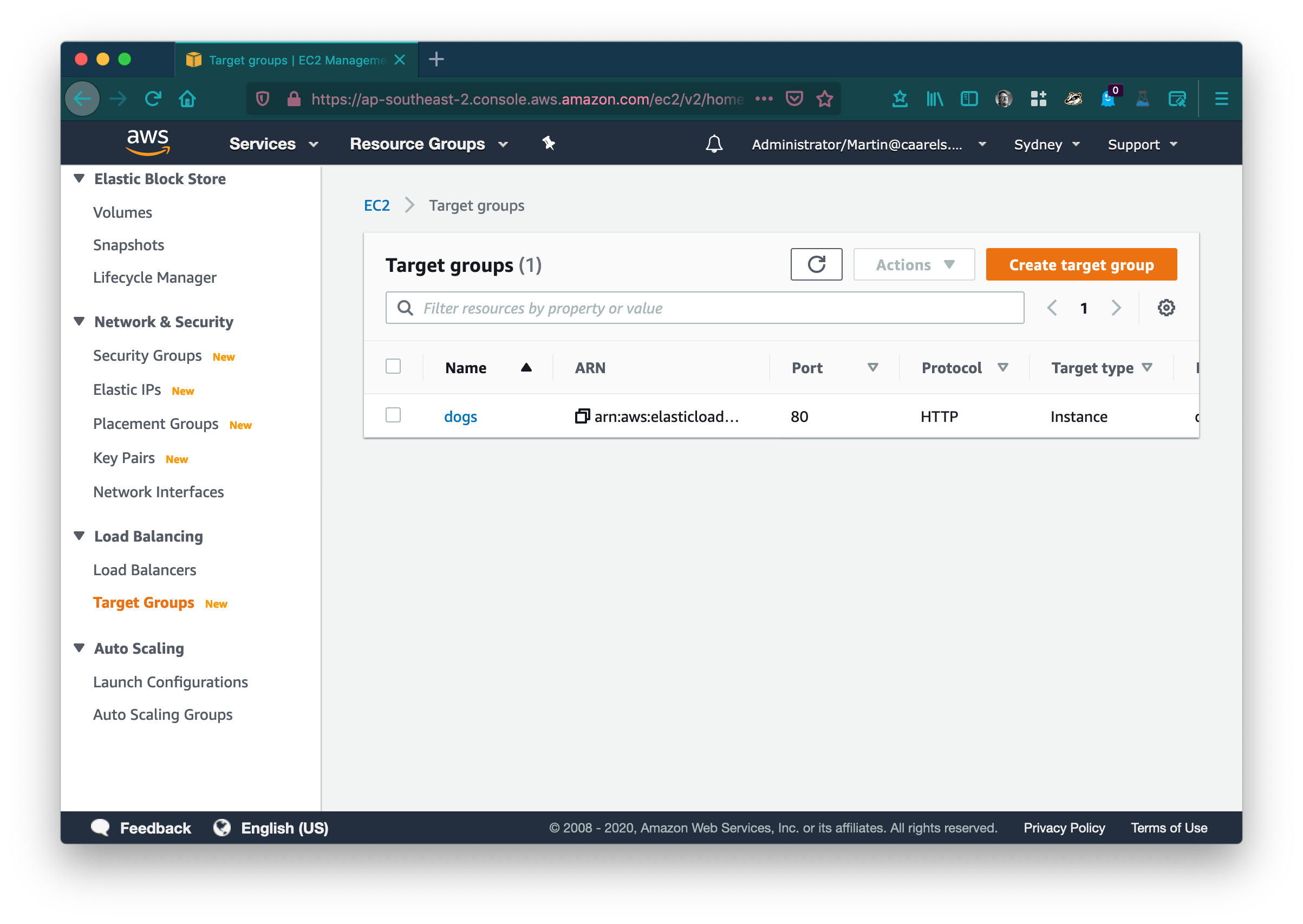Open the Actions dropdown
This screenshot has height=924, width=1303.
pyautogui.click(x=913, y=264)
